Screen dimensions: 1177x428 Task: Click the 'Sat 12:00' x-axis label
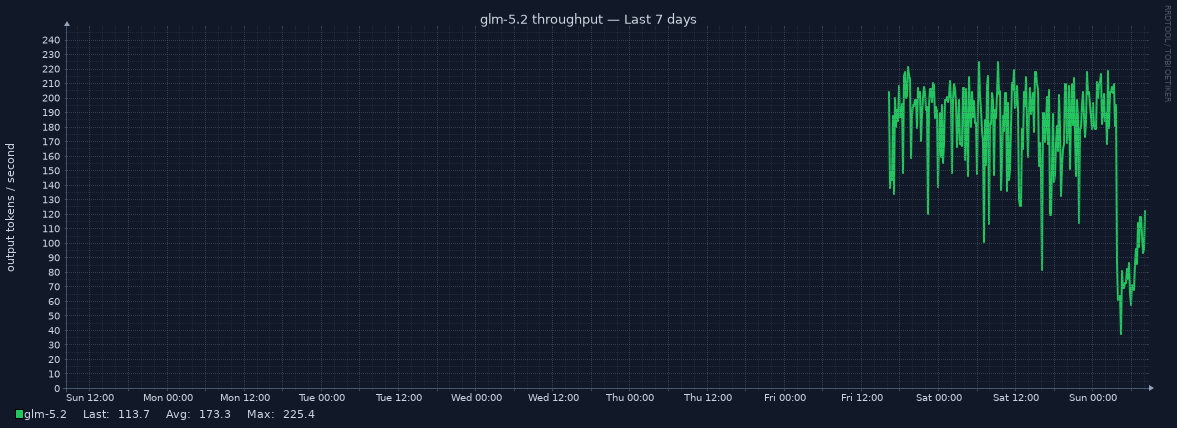1016,398
